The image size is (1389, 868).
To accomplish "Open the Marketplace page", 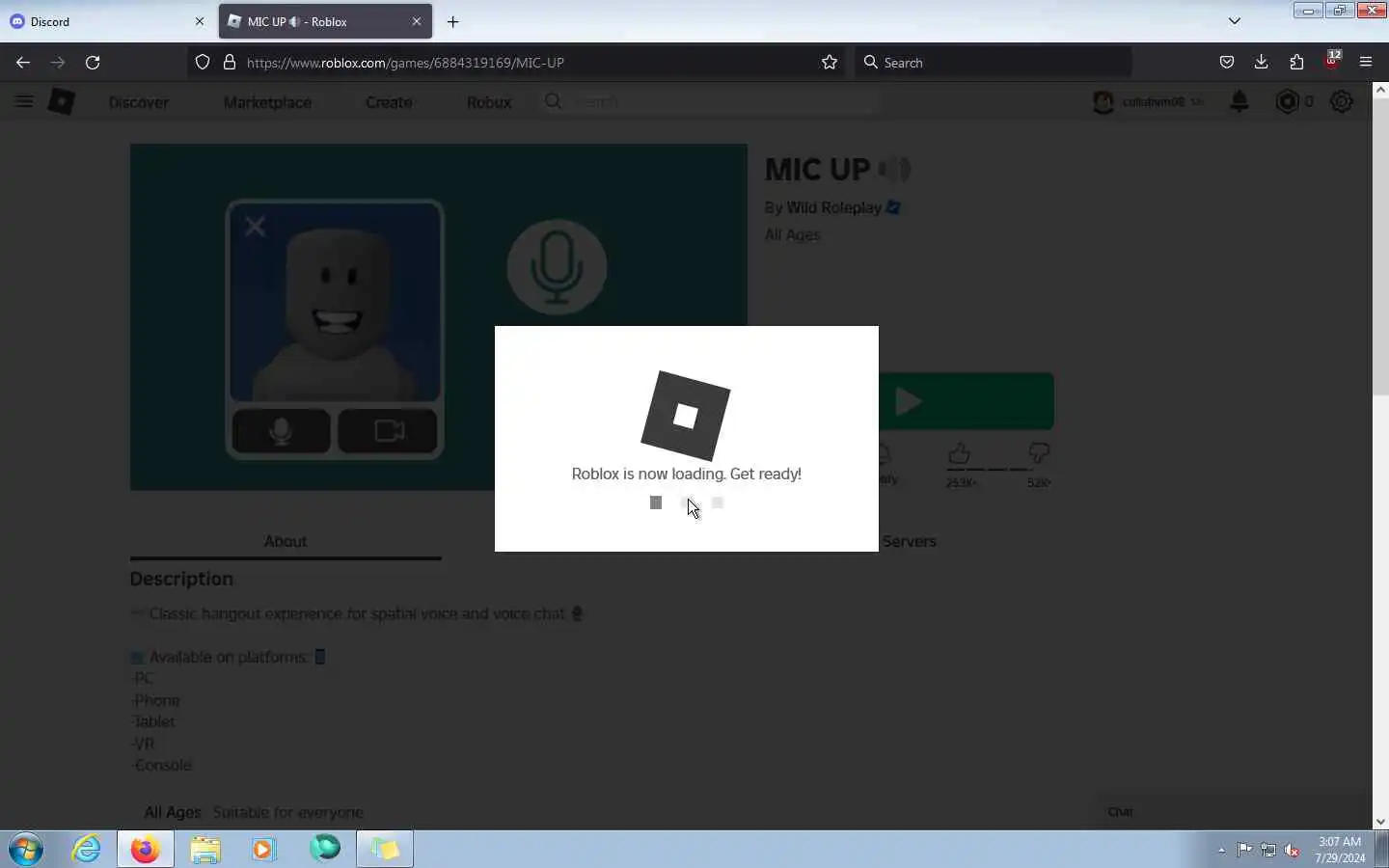I will pyautogui.click(x=267, y=102).
